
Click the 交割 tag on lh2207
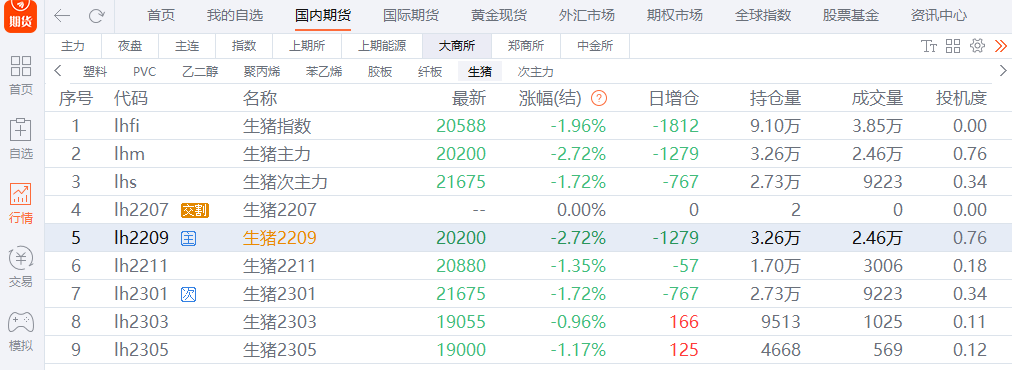tap(194, 210)
